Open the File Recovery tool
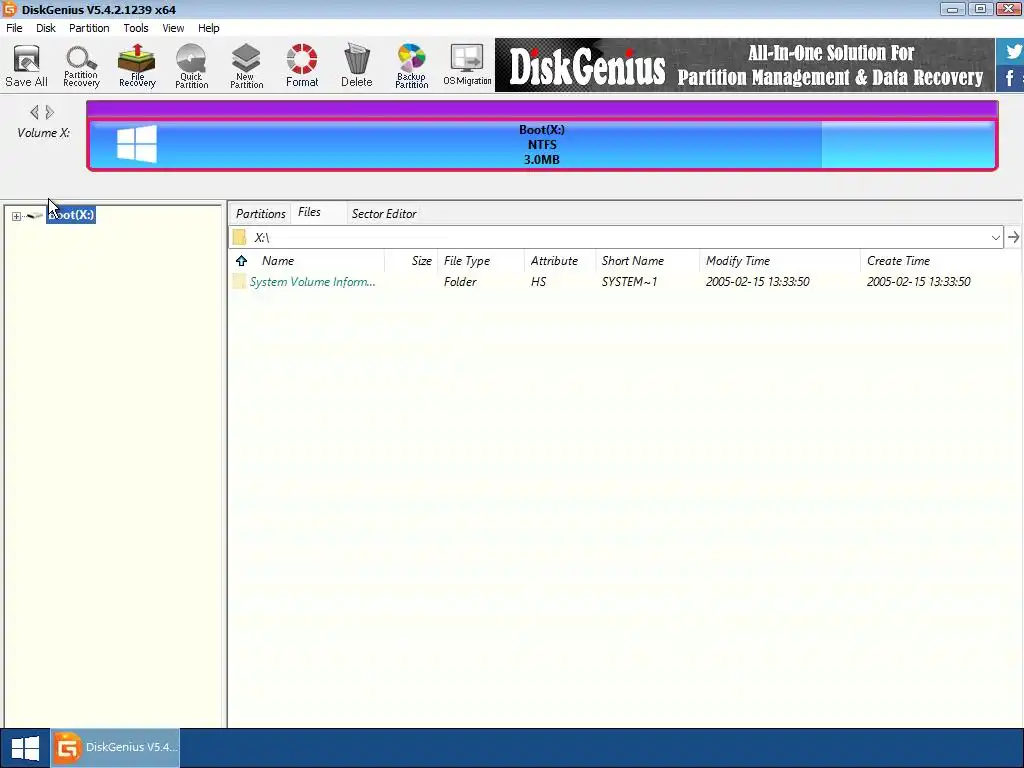1024x768 pixels. click(137, 65)
